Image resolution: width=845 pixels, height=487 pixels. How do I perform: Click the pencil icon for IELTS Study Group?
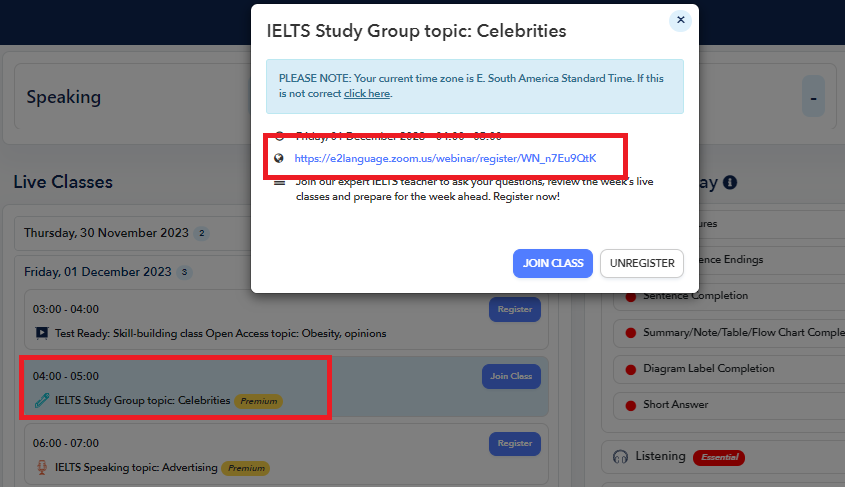(x=42, y=400)
